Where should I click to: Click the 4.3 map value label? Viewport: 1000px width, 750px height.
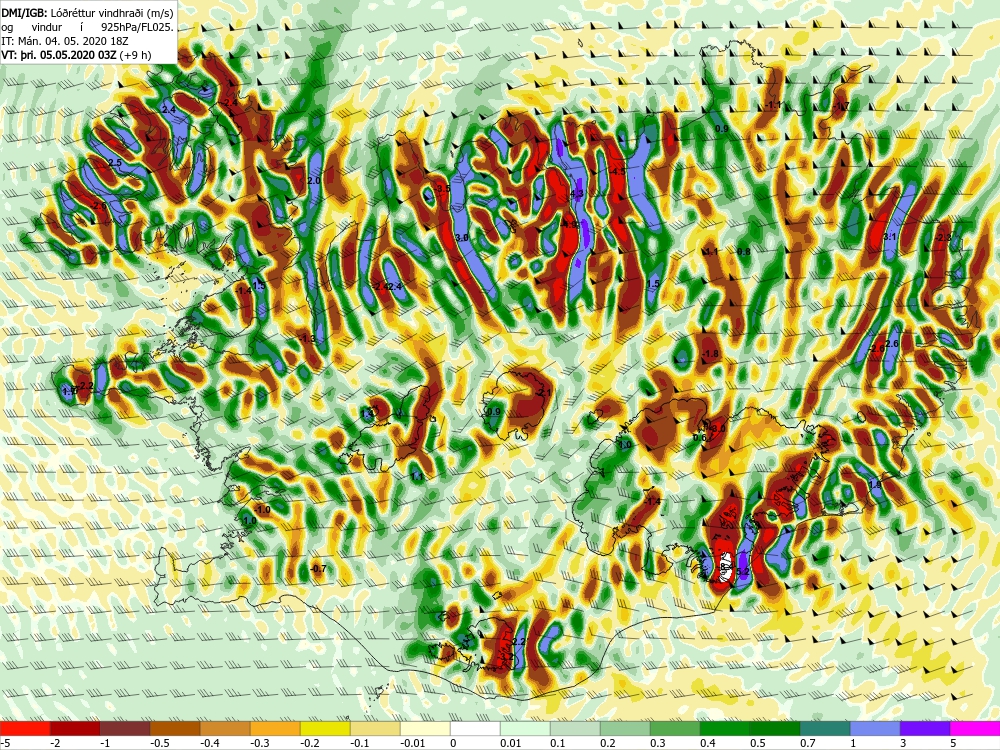577,193
